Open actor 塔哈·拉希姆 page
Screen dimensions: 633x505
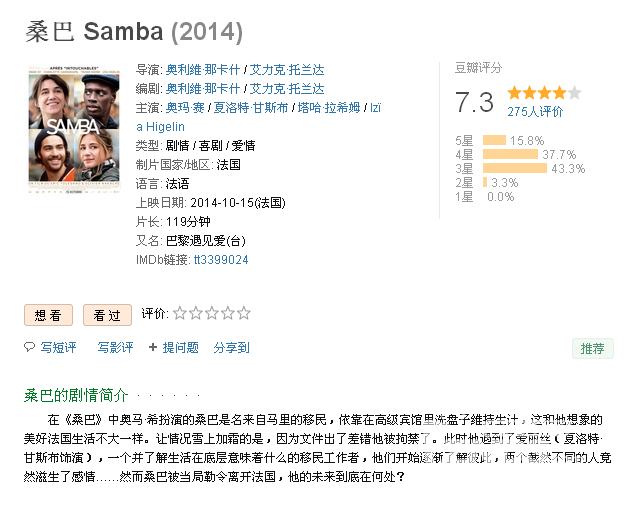point(329,108)
